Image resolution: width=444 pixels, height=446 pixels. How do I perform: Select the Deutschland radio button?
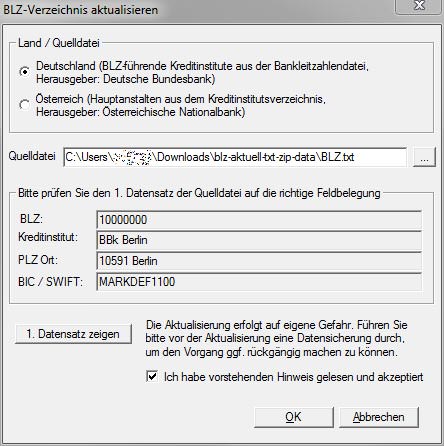tap(25, 72)
